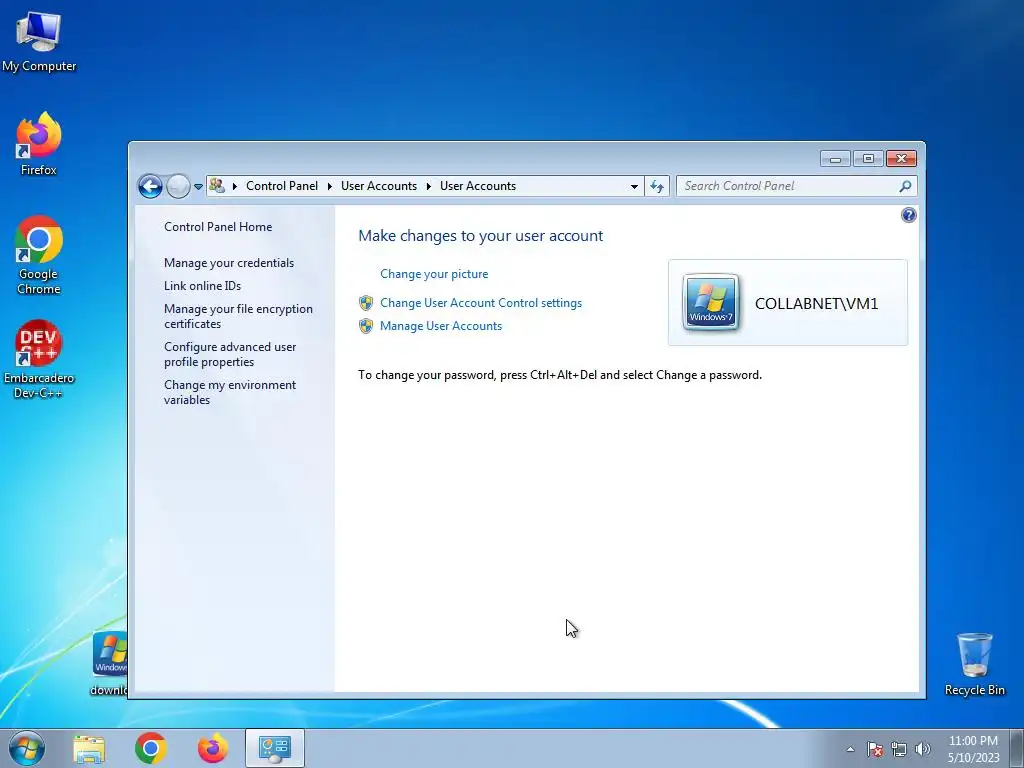Launch Firefox from desktop shortcut
The height and width of the screenshot is (768, 1024).
(39, 144)
